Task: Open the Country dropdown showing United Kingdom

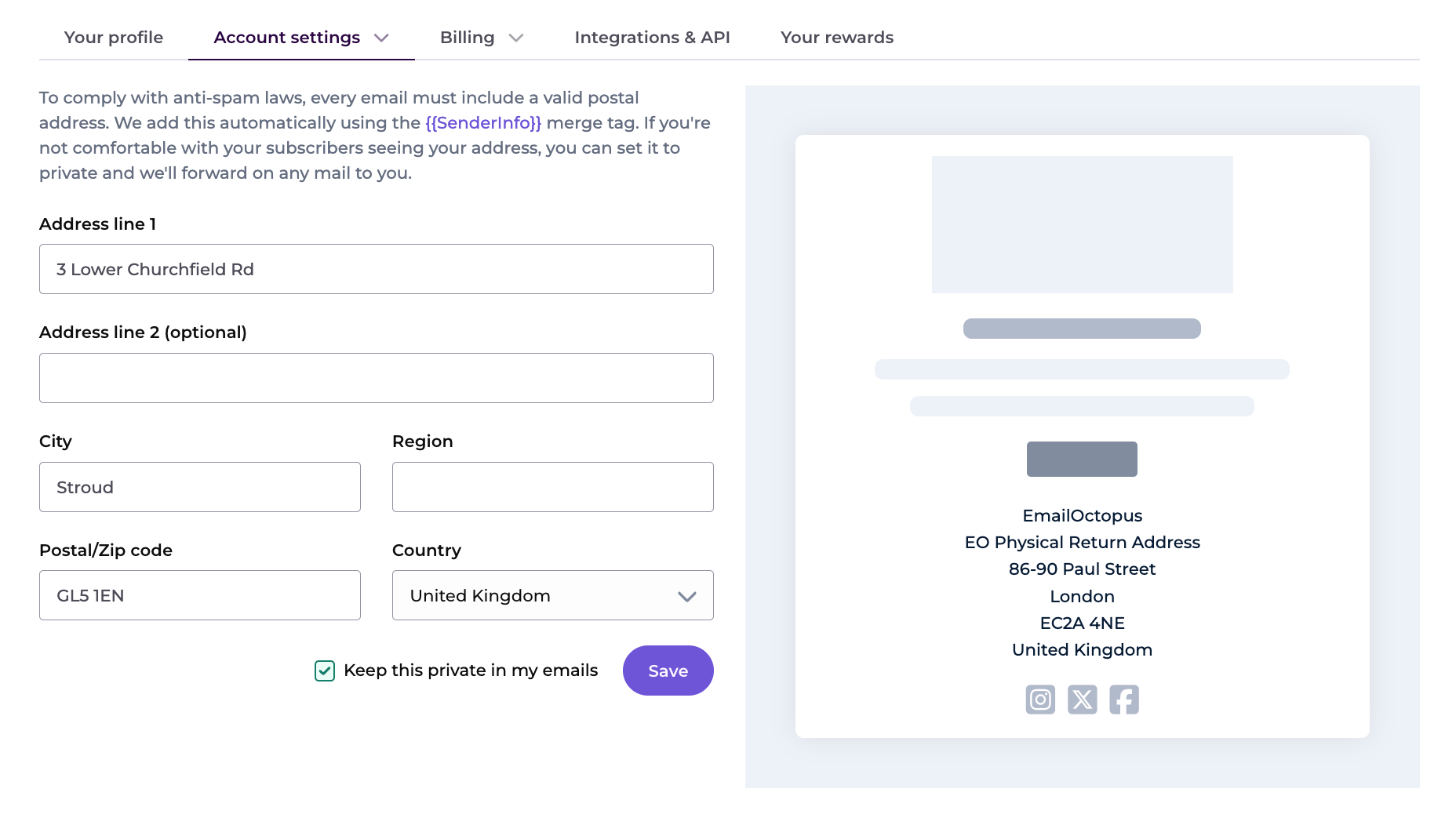Action: [551, 595]
